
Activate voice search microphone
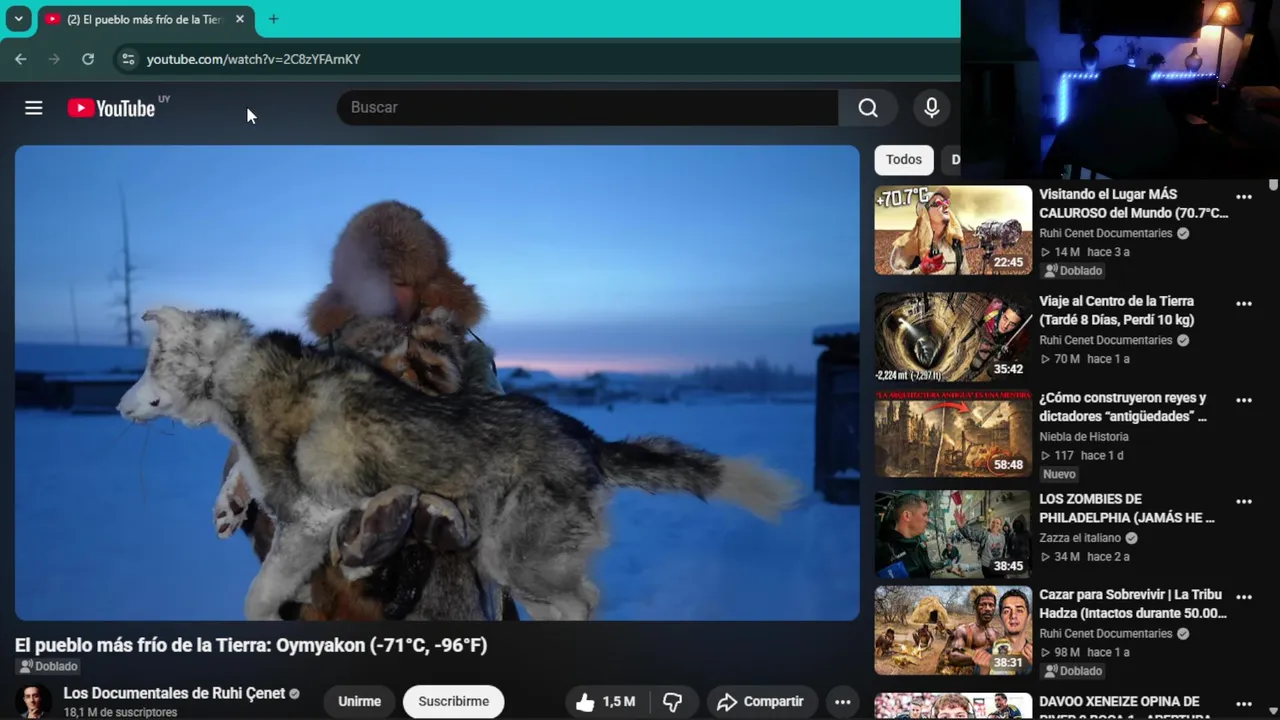tap(931, 108)
